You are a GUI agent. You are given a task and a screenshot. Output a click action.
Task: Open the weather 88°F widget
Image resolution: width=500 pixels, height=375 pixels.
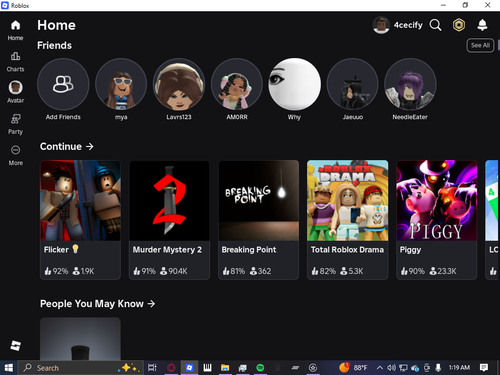pyautogui.click(x=353, y=368)
